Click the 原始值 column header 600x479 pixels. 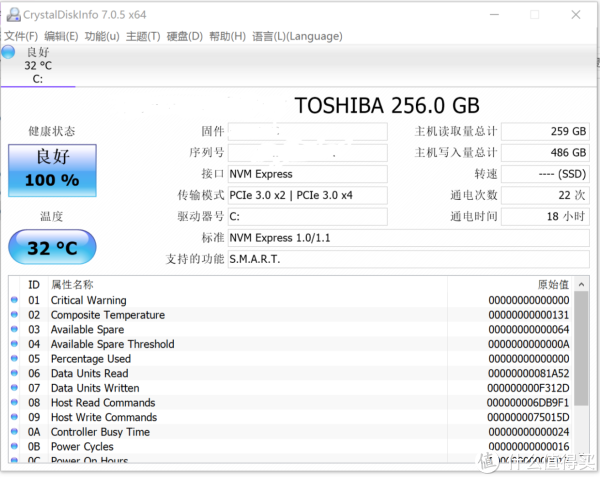click(x=553, y=285)
